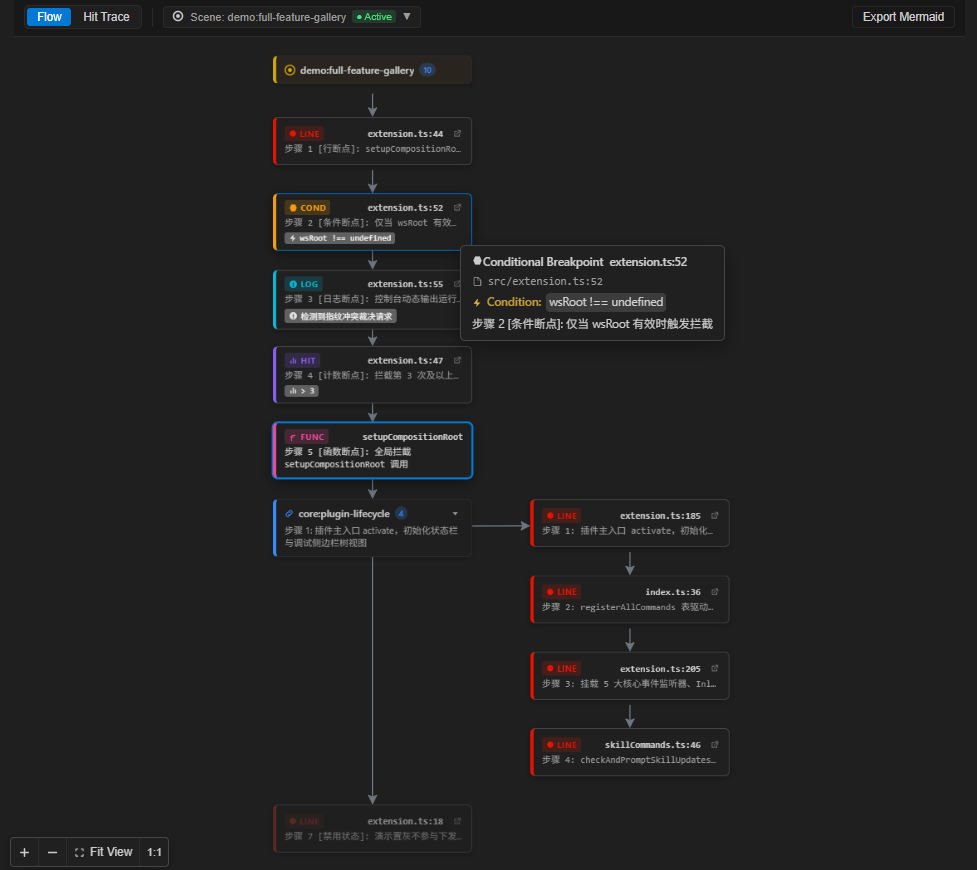Click src/extension.ts:52 path in tooltip
This screenshot has width=977, height=870.
(x=545, y=282)
